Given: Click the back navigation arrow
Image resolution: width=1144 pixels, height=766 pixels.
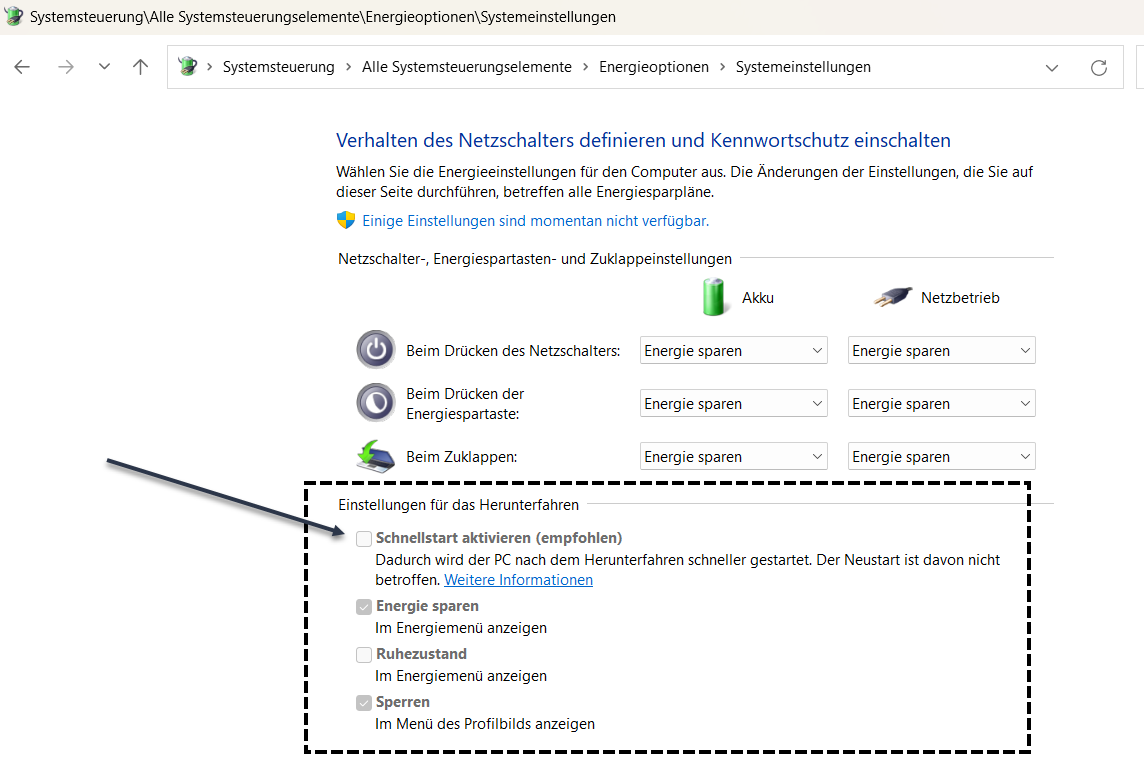Looking at the screenshot, I should [22, 67].
